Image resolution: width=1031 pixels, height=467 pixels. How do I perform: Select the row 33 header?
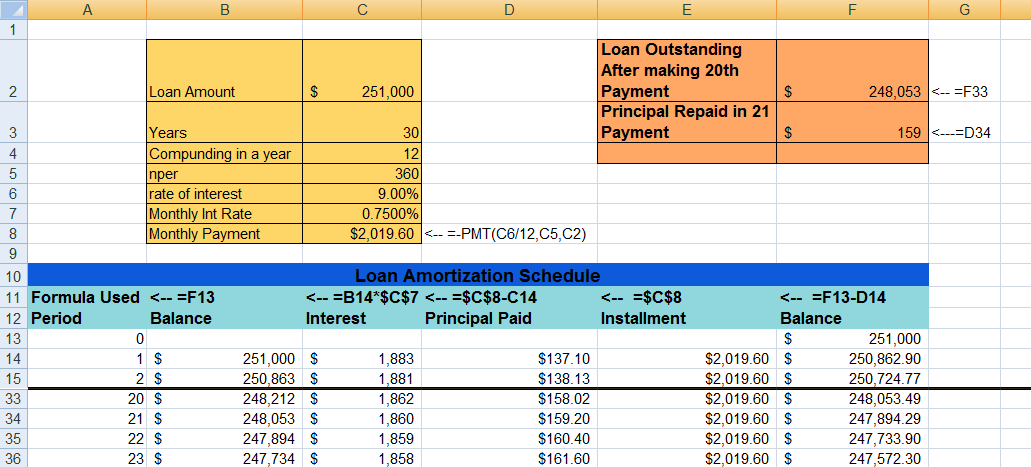[14, 397]
